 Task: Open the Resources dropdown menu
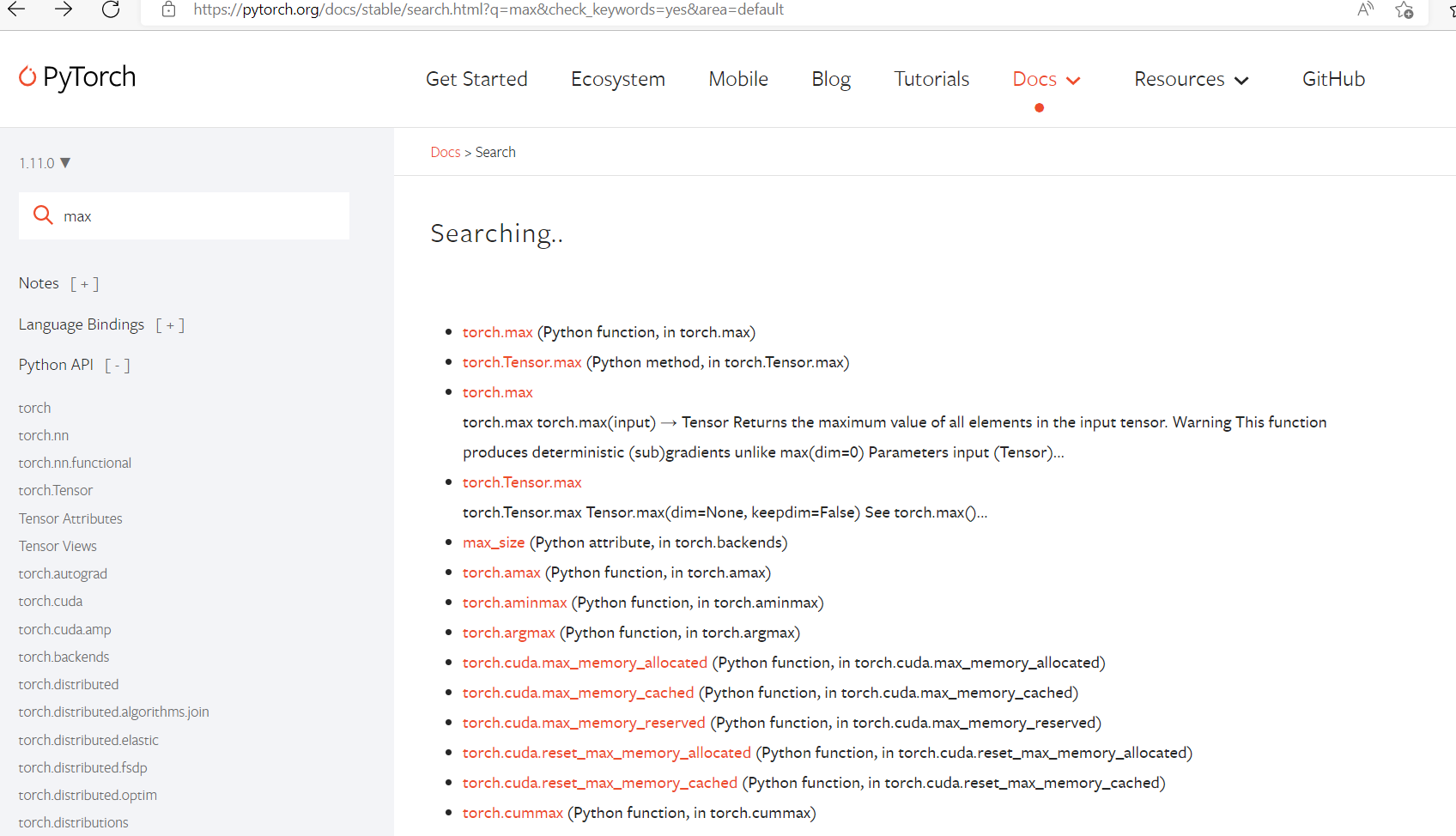click(1191, 79)
